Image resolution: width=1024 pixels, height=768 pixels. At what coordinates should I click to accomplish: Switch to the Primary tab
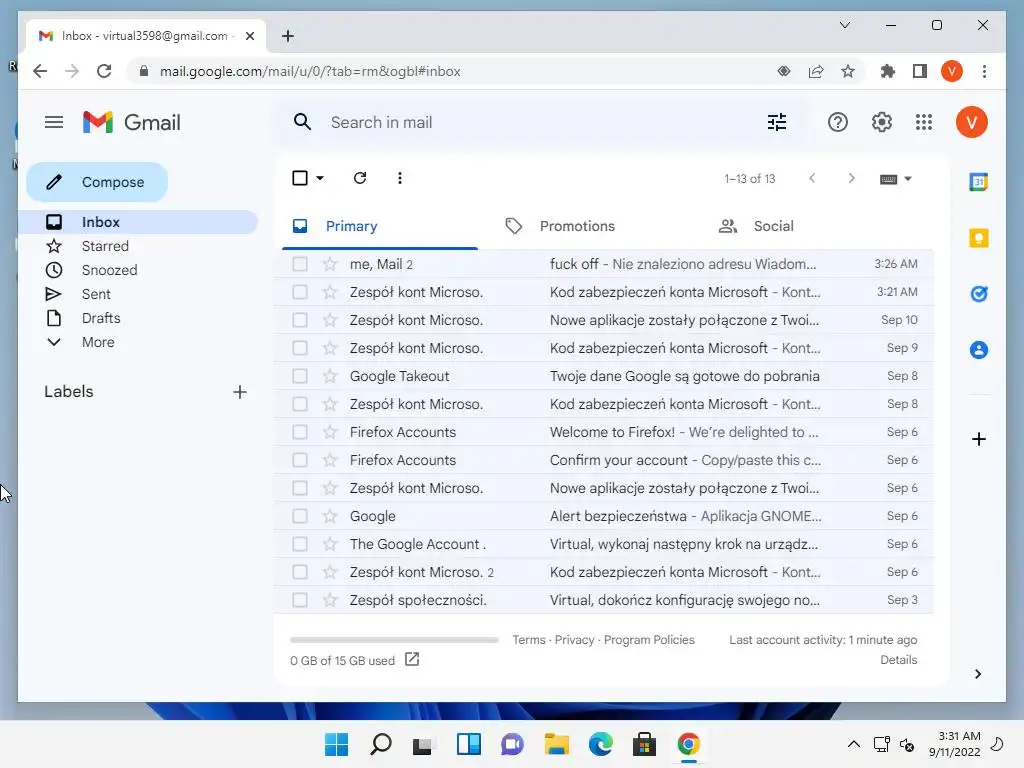coord(379,226)
